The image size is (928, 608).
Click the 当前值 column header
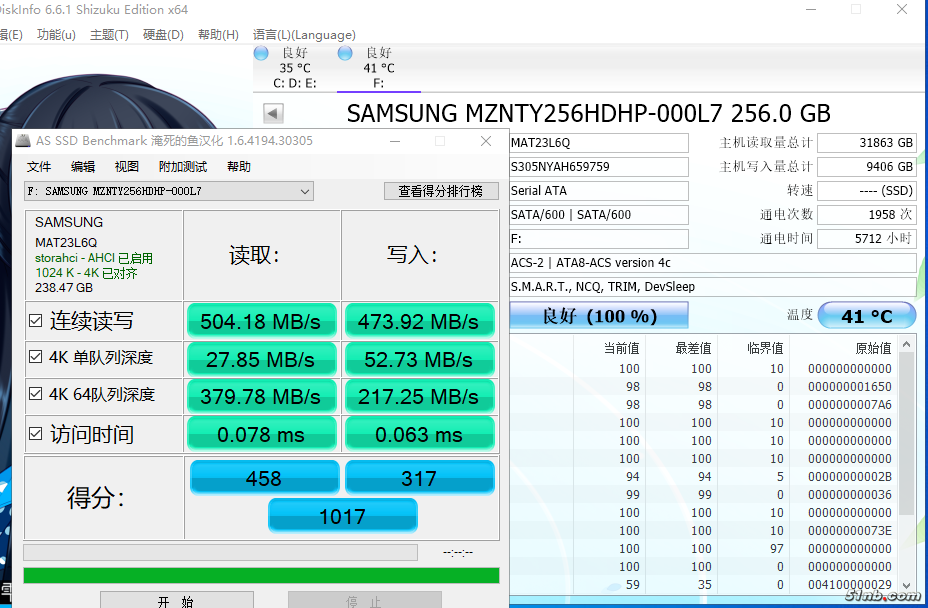coord(621,348)
